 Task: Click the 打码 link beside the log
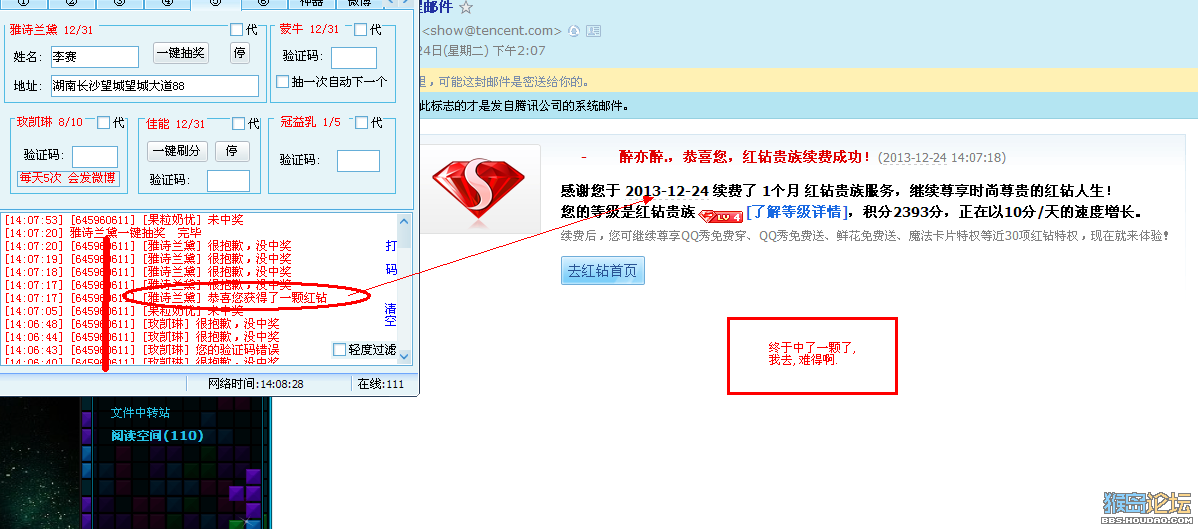[x=391, y=258]
